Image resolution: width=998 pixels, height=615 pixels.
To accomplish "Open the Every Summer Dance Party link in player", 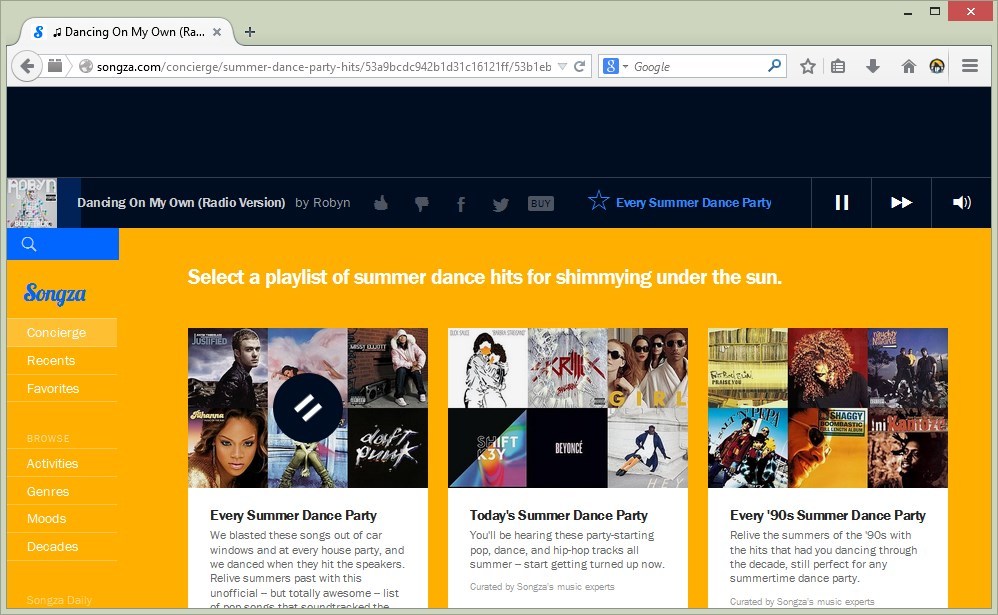I will point(693,202).
